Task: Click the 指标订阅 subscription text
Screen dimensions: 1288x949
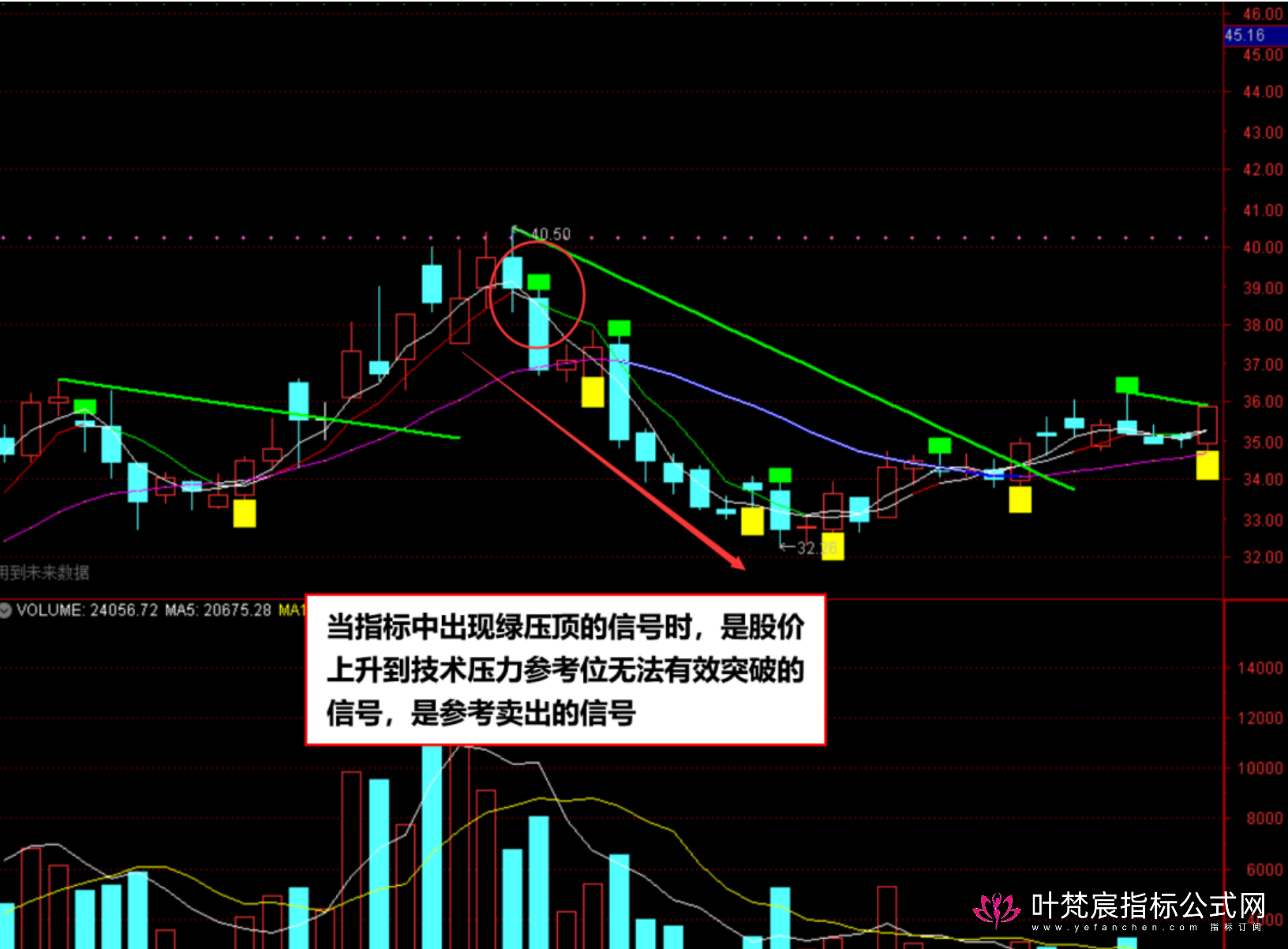Action: point(1237,928)
